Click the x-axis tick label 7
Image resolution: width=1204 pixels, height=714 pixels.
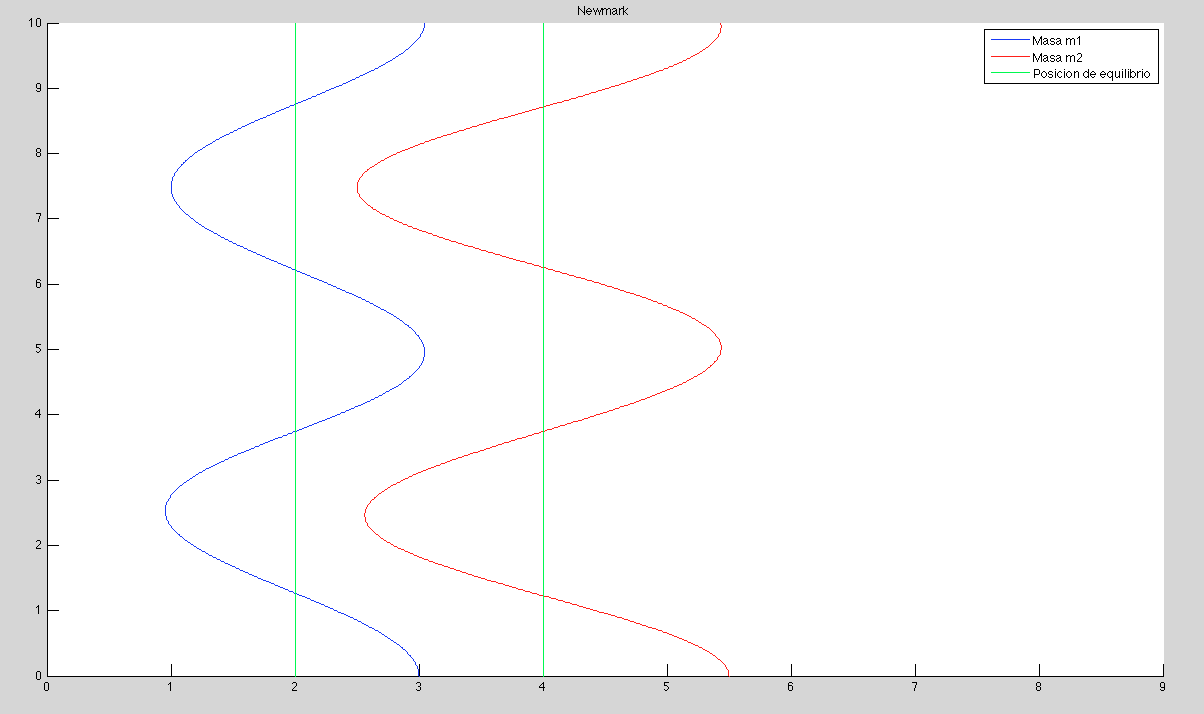915,688
